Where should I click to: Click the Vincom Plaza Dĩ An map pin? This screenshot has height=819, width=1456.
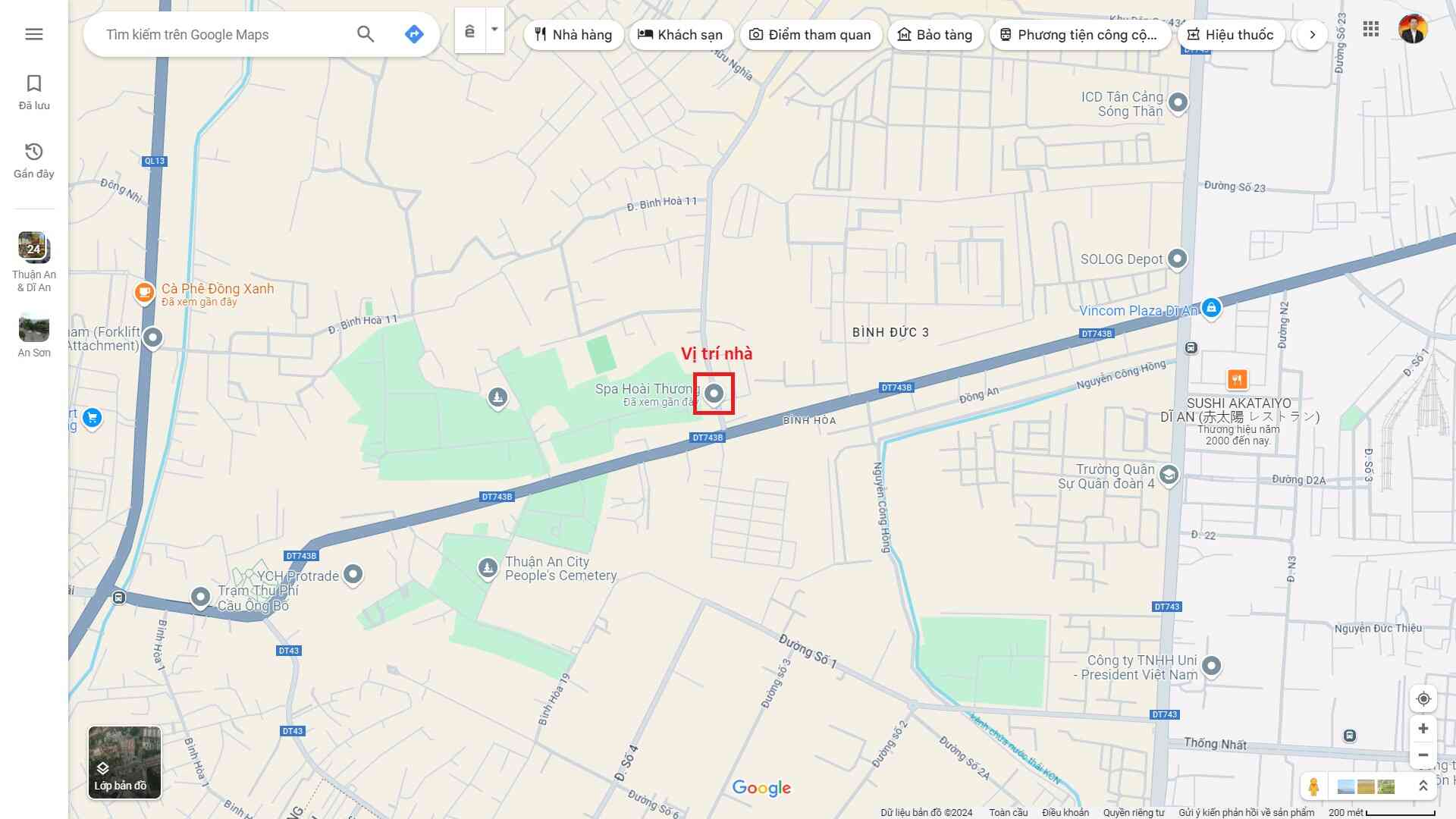tap(1211, 308)
